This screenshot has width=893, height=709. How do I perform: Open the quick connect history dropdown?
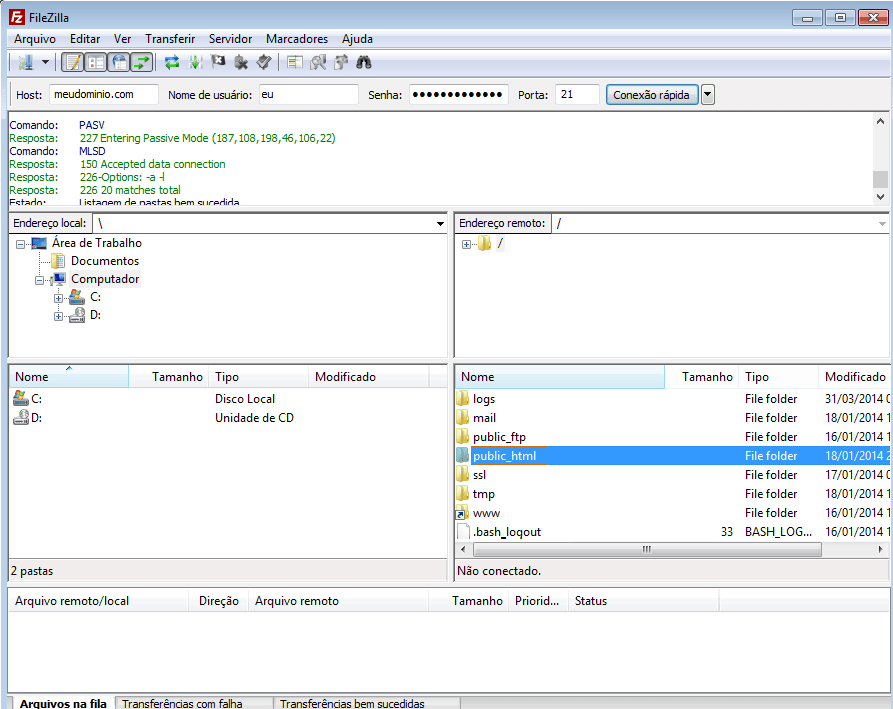pos(708,95)
